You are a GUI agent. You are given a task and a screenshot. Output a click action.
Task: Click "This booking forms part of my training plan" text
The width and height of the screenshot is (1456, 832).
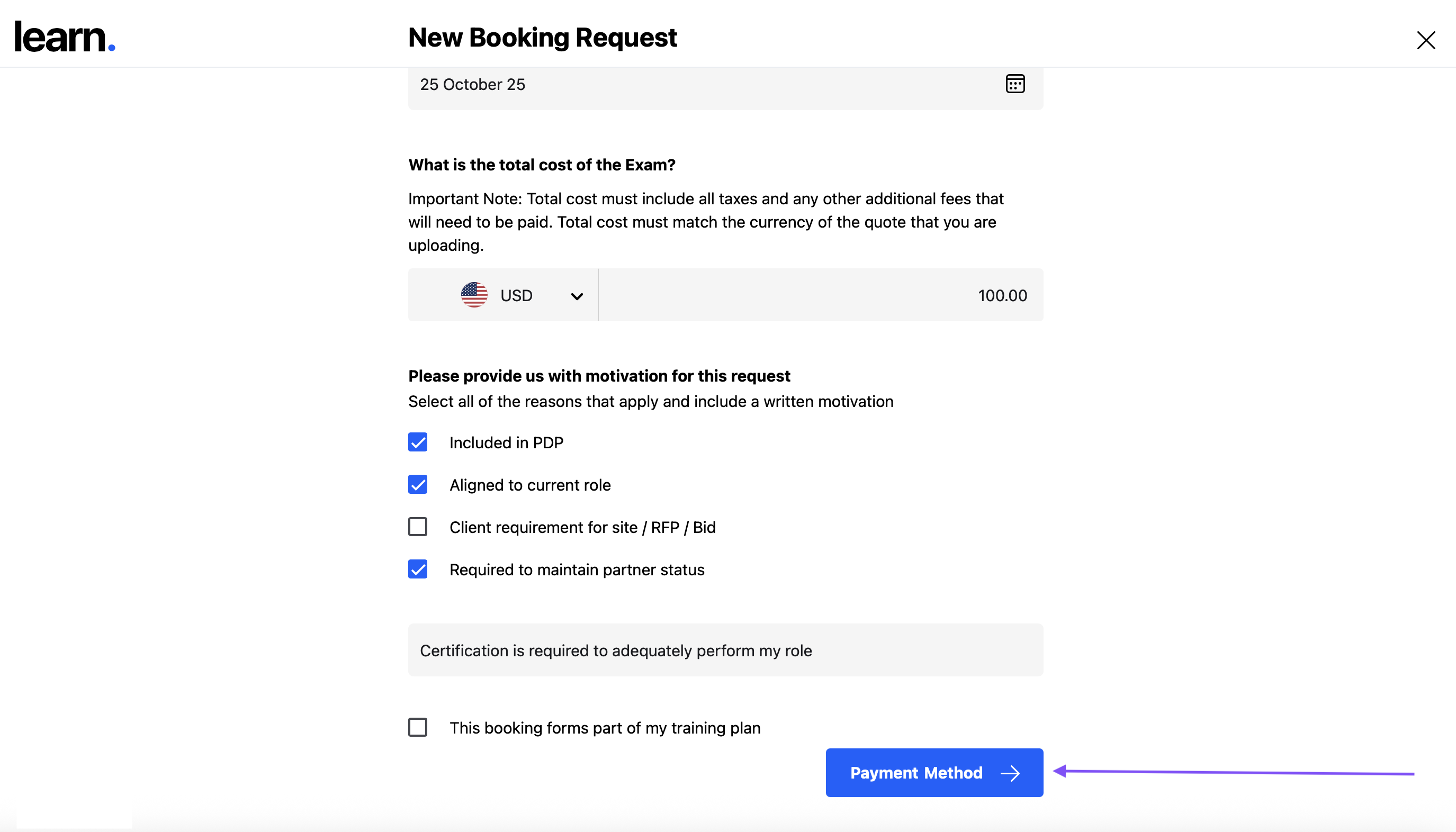pyautogui.click(x=604, y=728)
